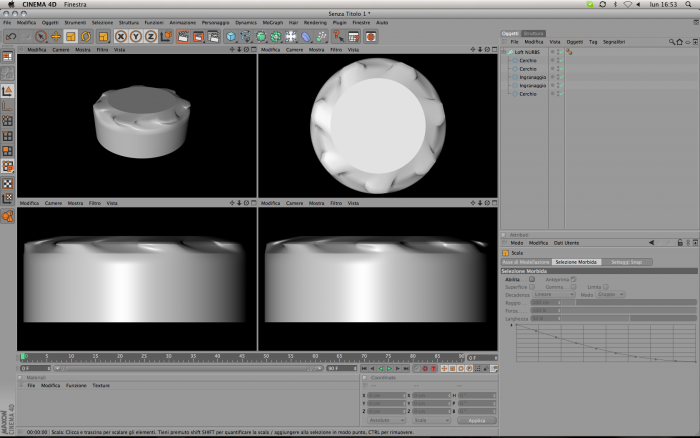The width and height of the screenshot is (700, 438).
Task: Select the Move tool cross icon
Action: point(56,37)
